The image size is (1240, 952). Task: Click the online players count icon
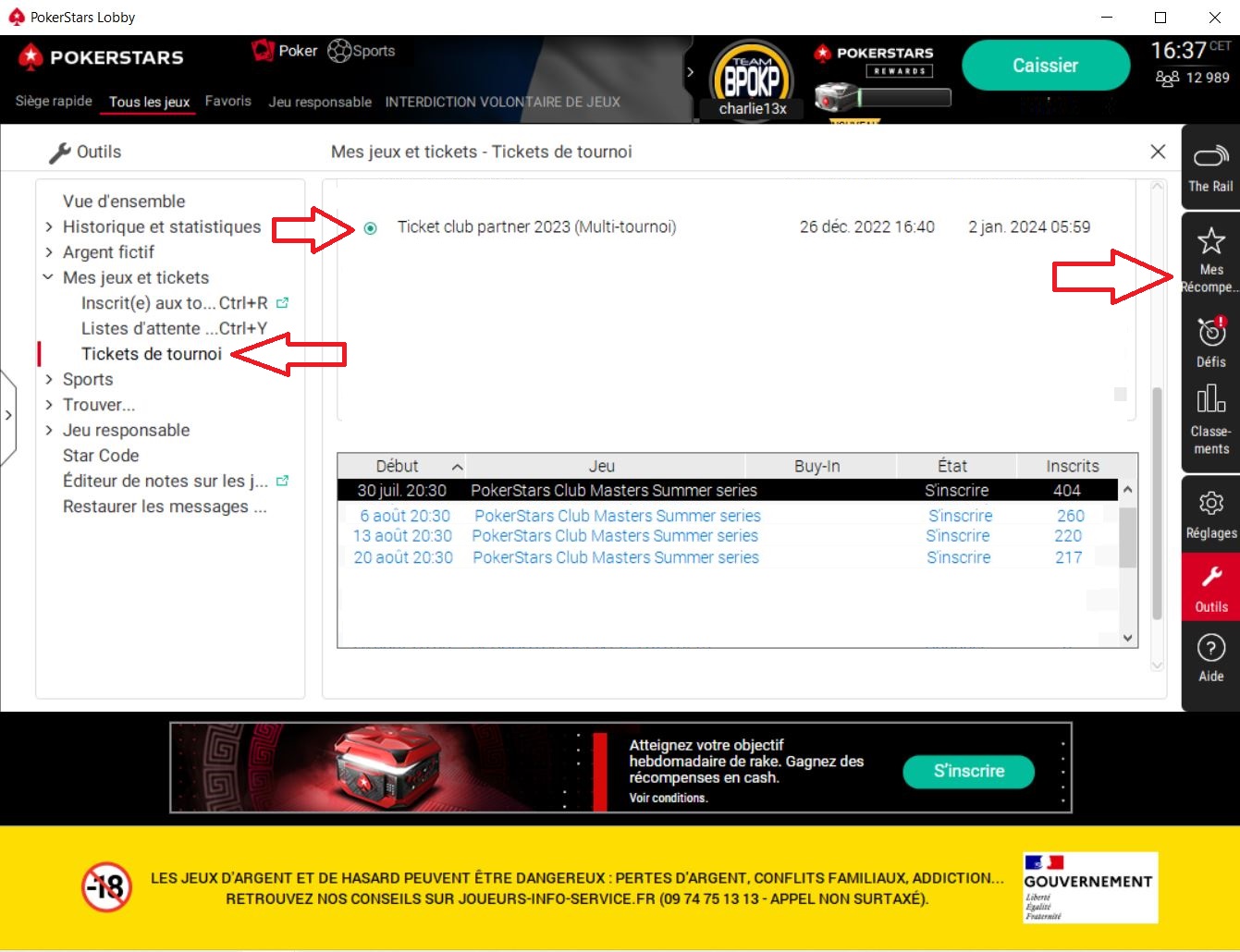[x=1167, y=79]
